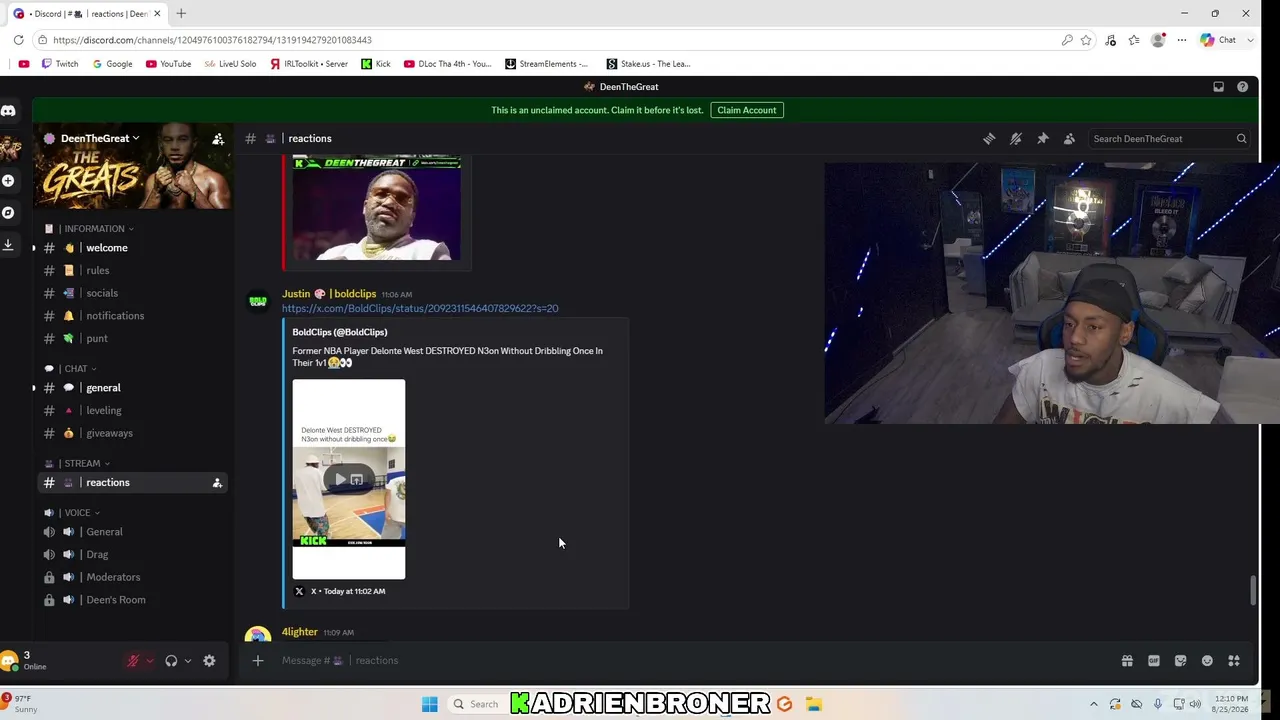1280x720 pixels.
Task: Open User Settings gear icon
Action: click(209, 661)
